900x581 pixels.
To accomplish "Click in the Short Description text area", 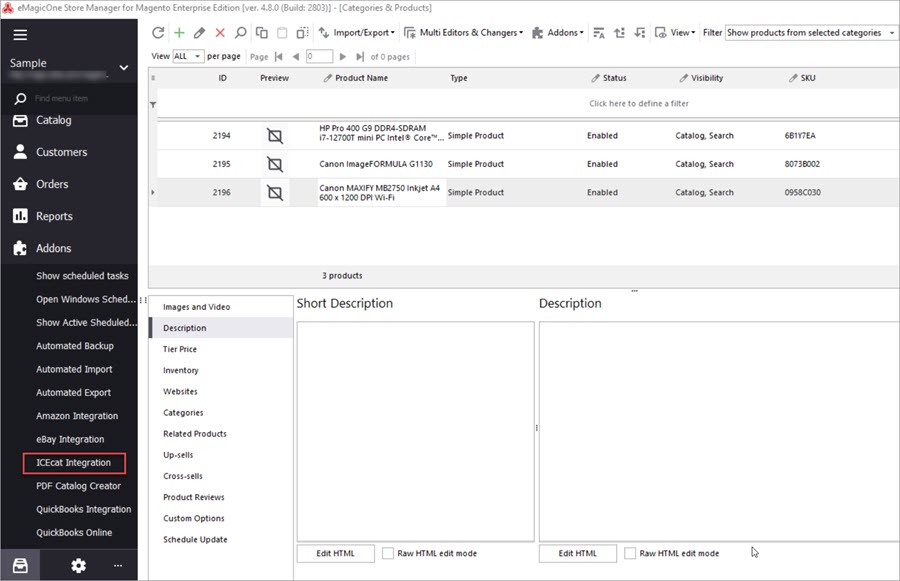I will [x=416, y=431].
